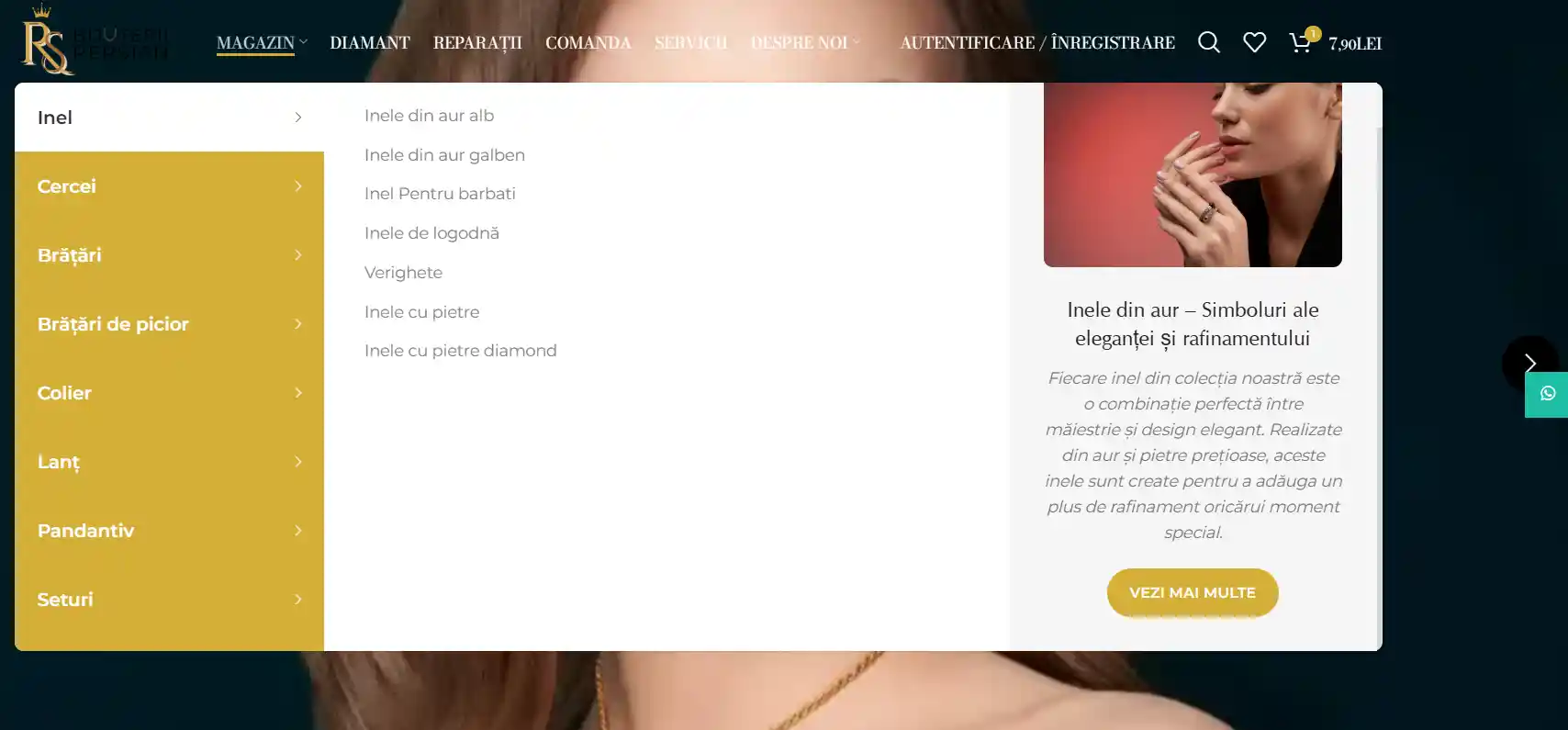This screenshot has height=730, width=1568.
Task: Open the DESPRE NOI dropdown
Action: (x=805, y=43)
